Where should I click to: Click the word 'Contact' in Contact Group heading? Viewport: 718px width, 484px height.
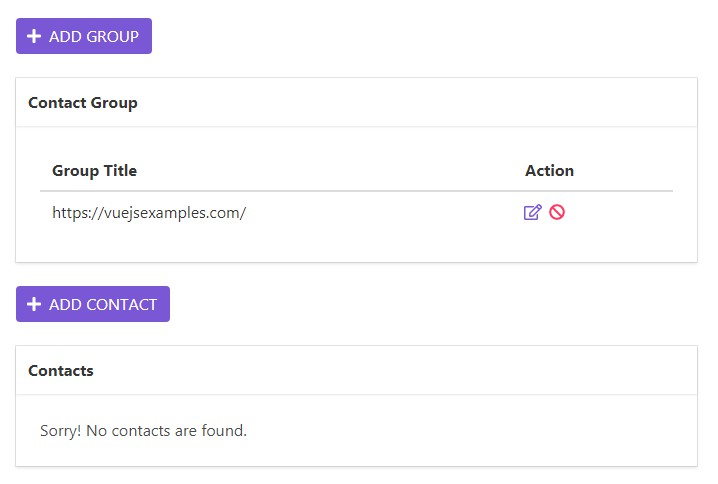point(57,102)
